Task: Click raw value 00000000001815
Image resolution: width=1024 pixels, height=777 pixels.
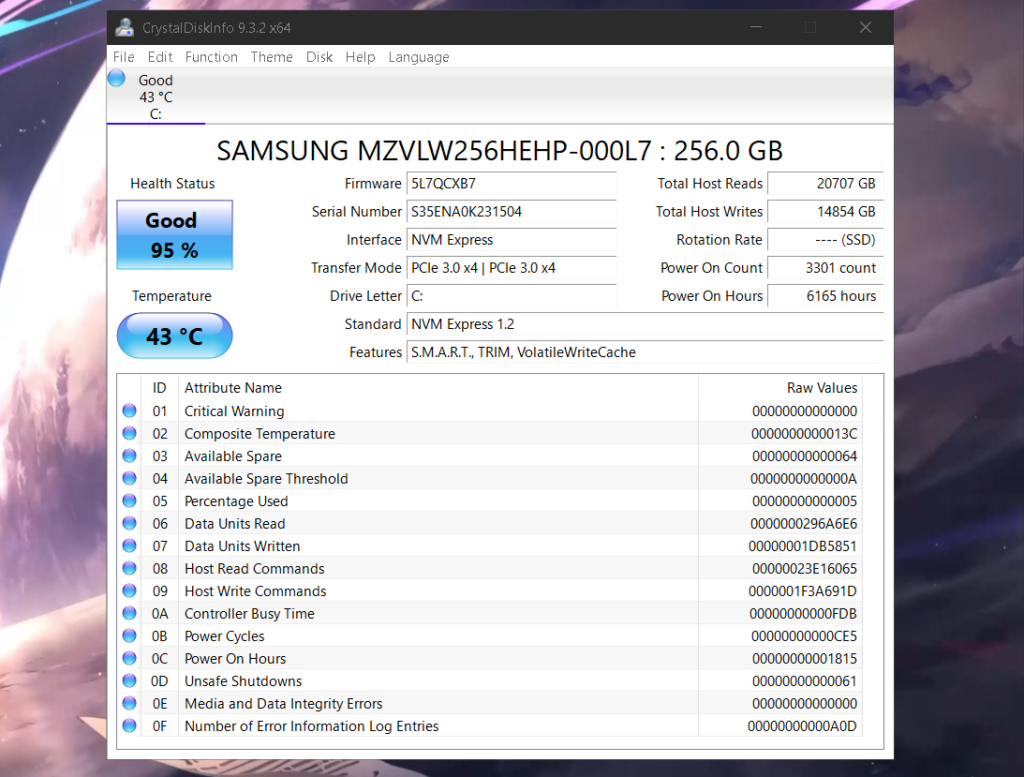Action: (804, 659)
